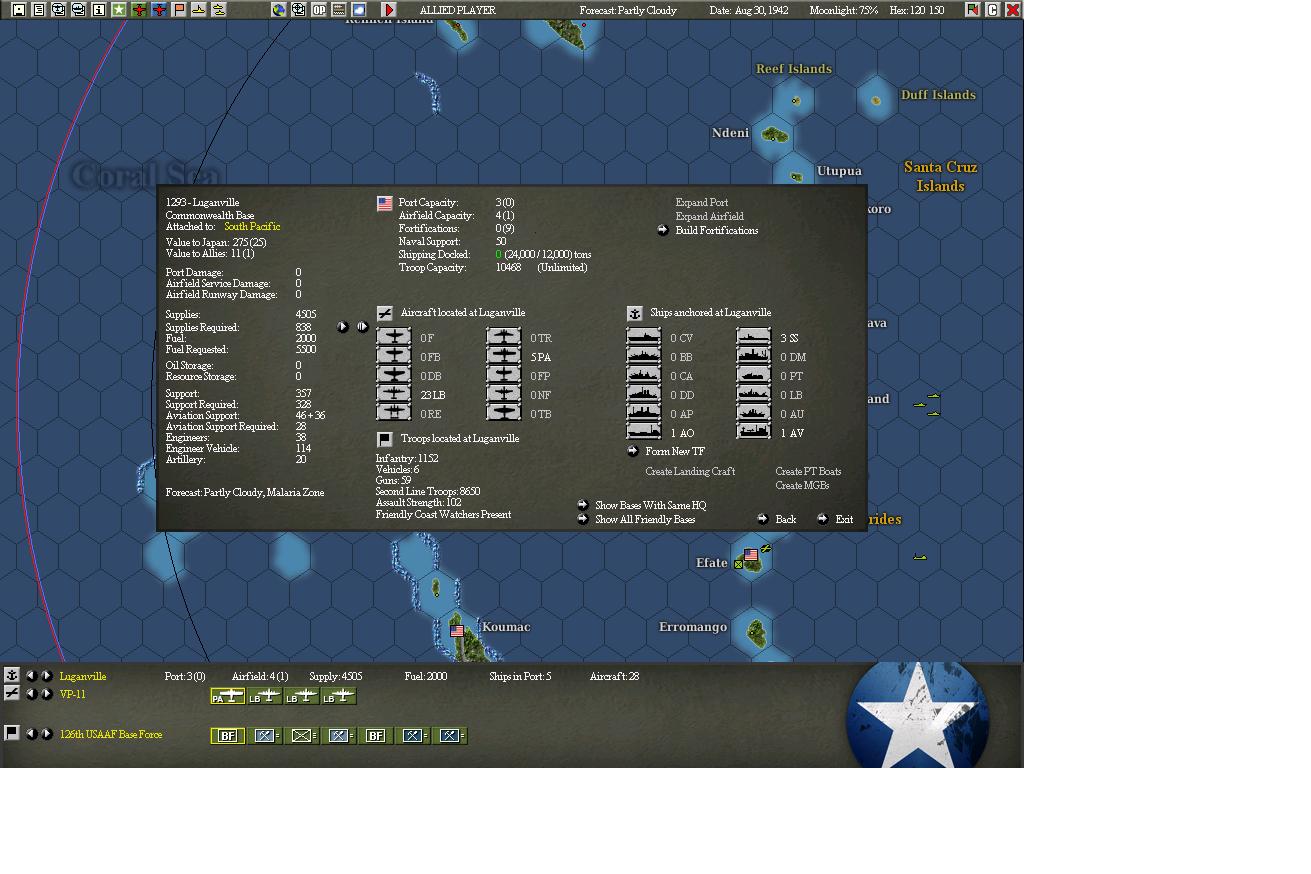Click Create PT Boats
Viewport: 1311px width, 874px height.
pos(808,472)
